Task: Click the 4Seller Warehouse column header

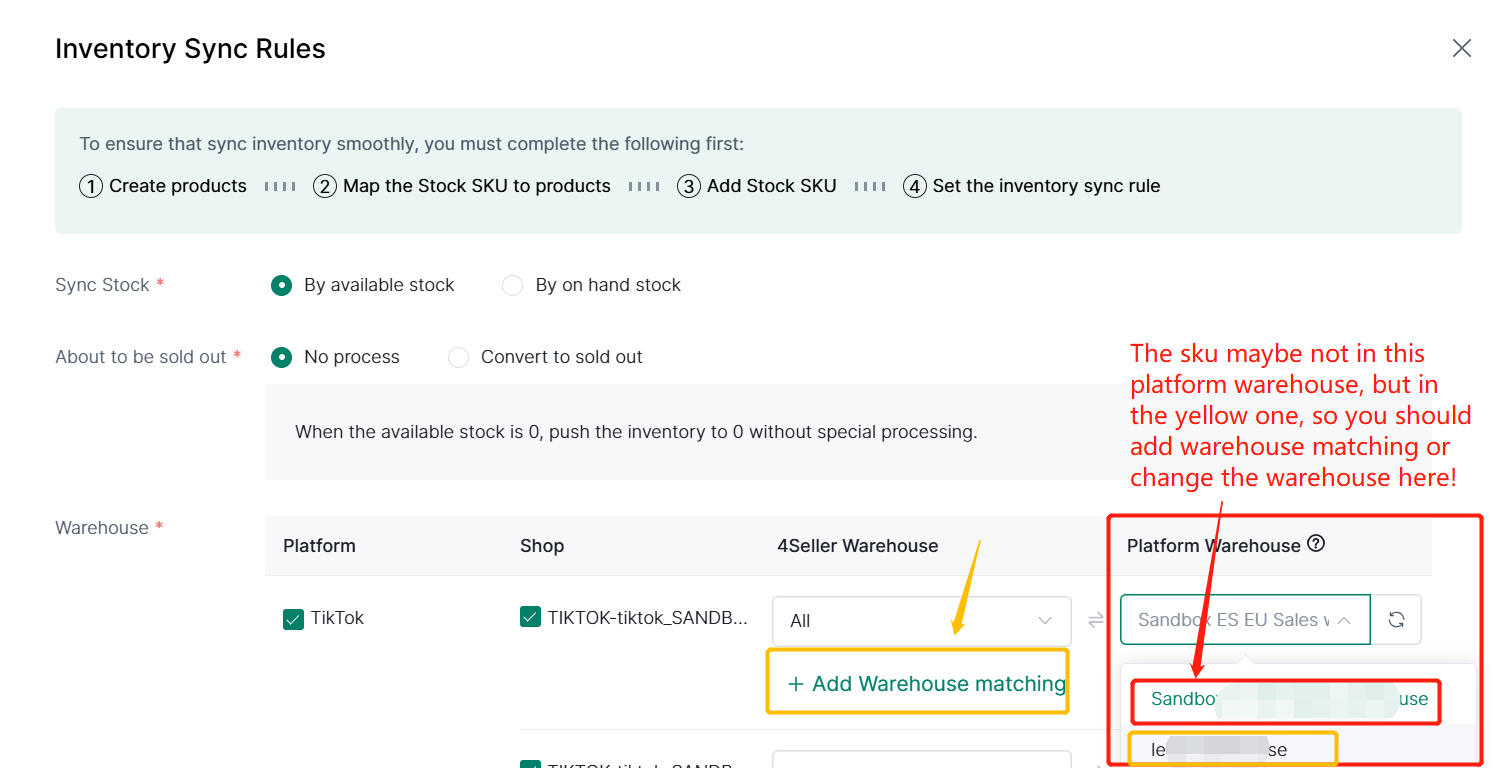Action: pyautogui.click(x=857, y=546)
